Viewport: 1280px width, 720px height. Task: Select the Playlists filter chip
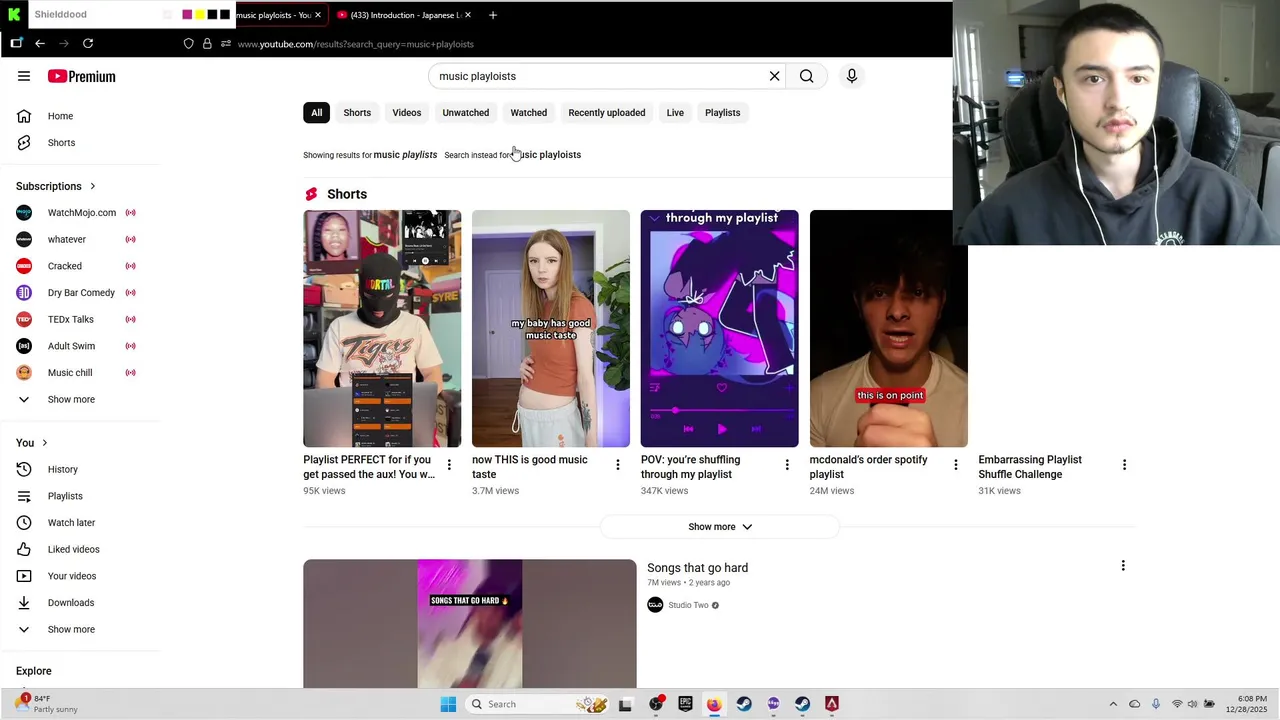click(x=722, y=113)
